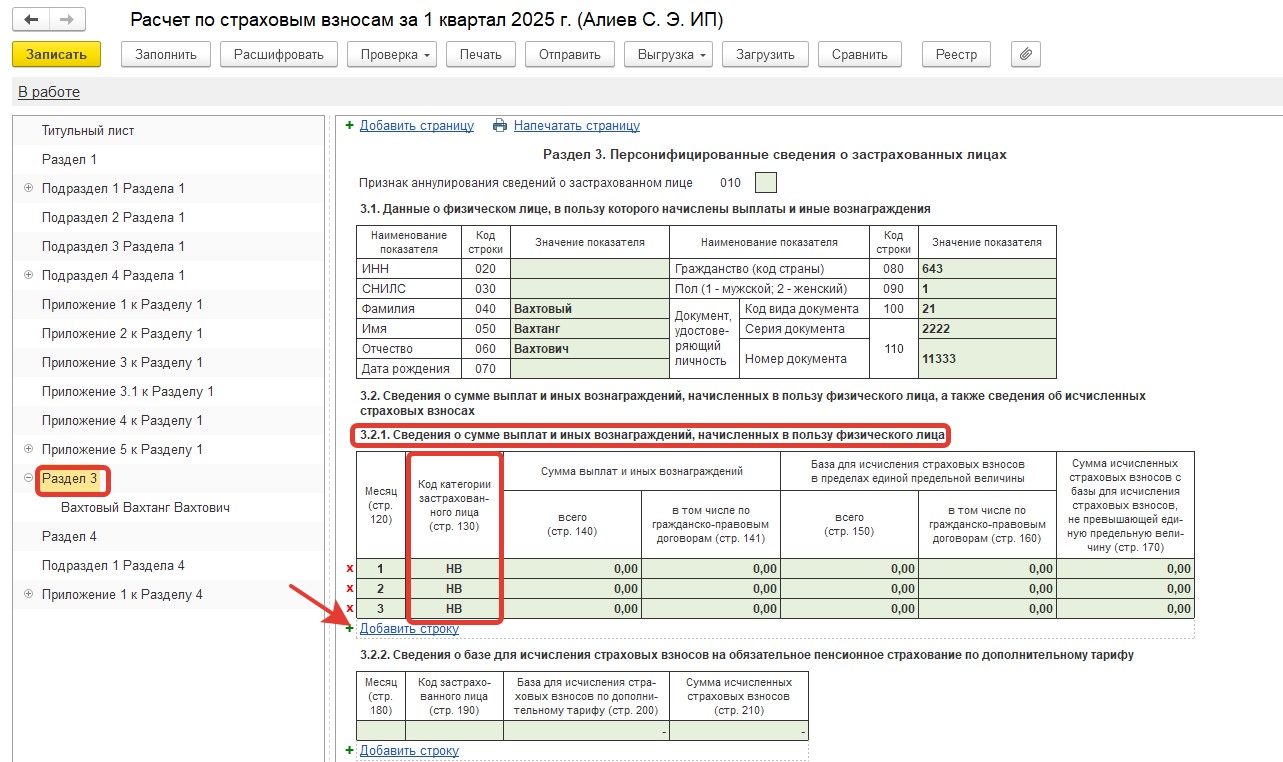Click the Заполнить button
This screenshot has height=762, width=1283.
point(165,55)
